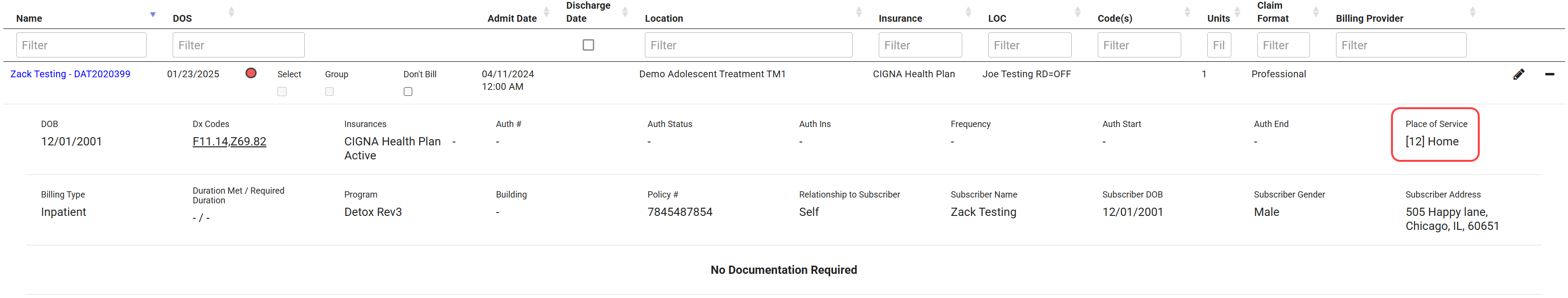This screenshot has height=298, width=1568.
Task: Open the F11.14,Z69.82 Dx codes link
Action: tap(229, 142)
